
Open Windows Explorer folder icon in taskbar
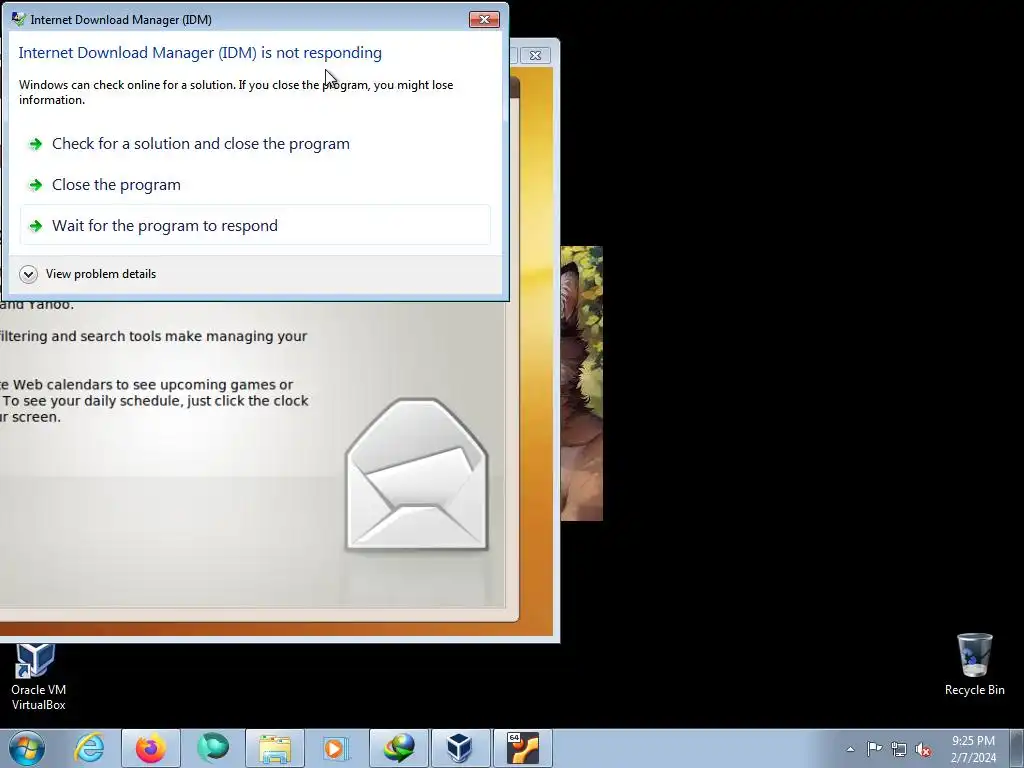275,748
